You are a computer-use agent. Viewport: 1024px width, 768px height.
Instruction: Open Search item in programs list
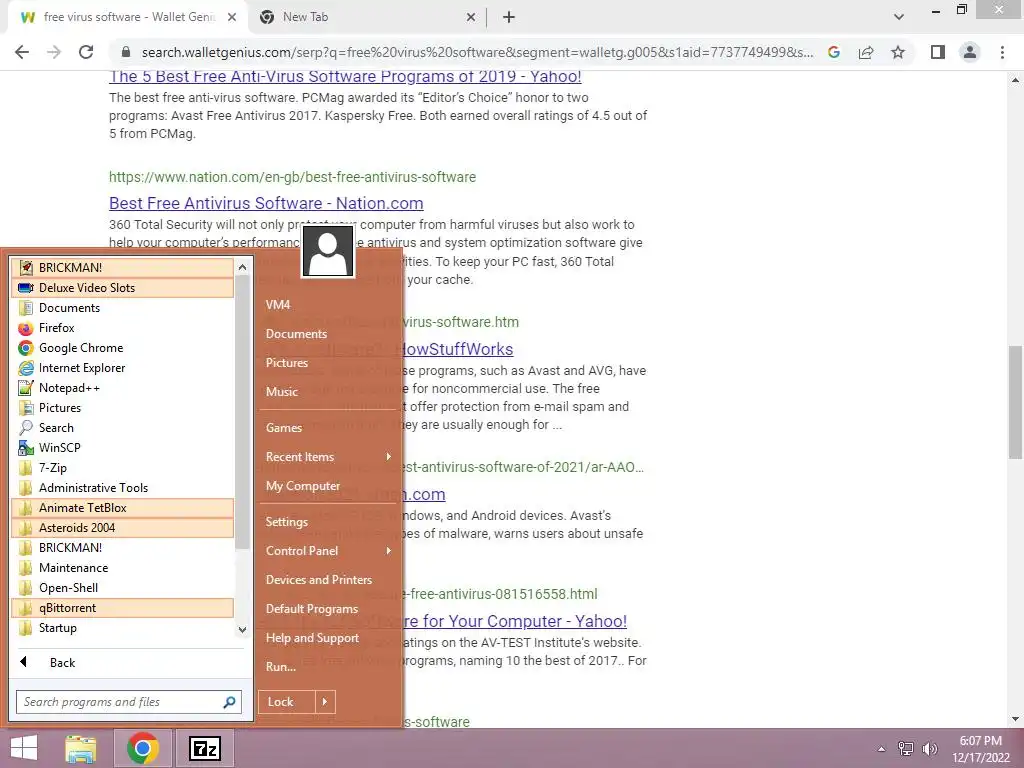tap(122, 428)
